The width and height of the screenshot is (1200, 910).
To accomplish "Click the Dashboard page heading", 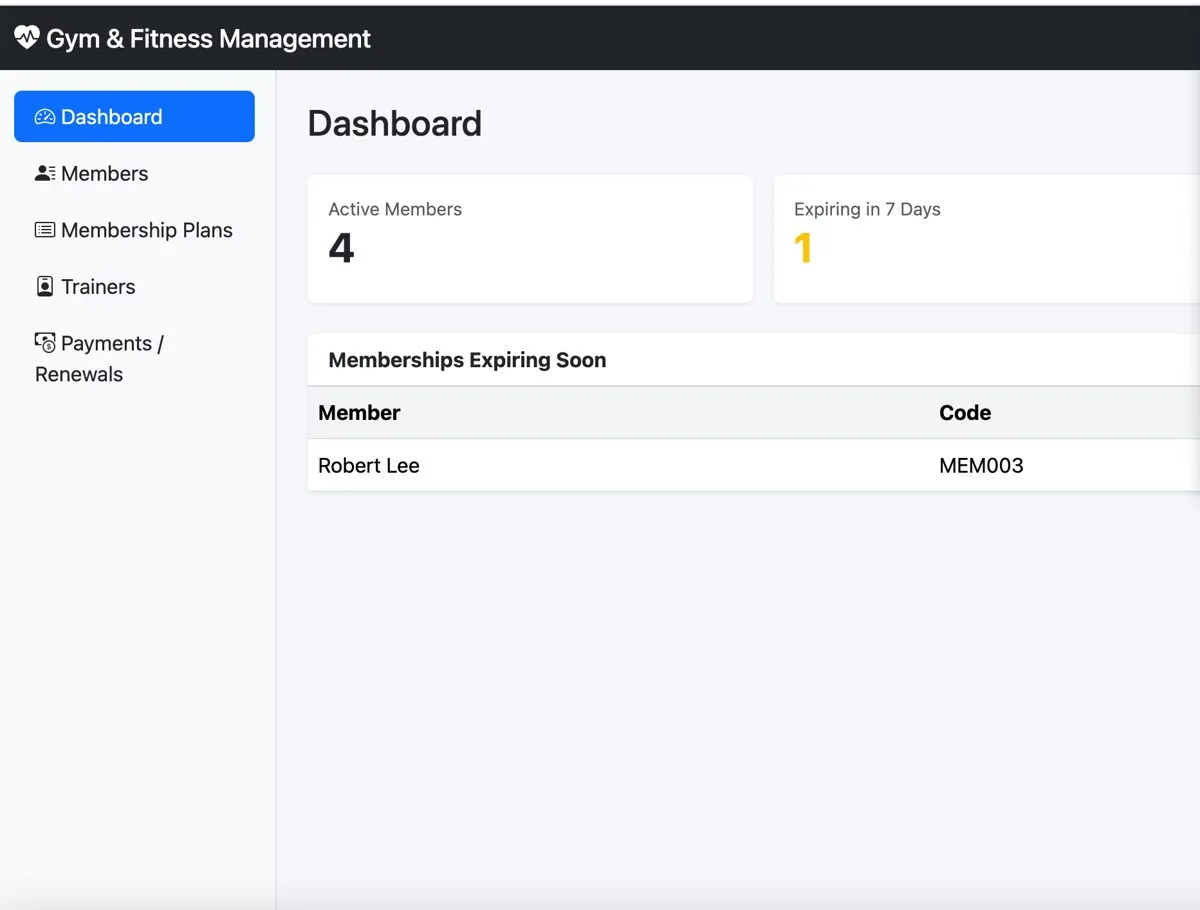I will point(395,123).
